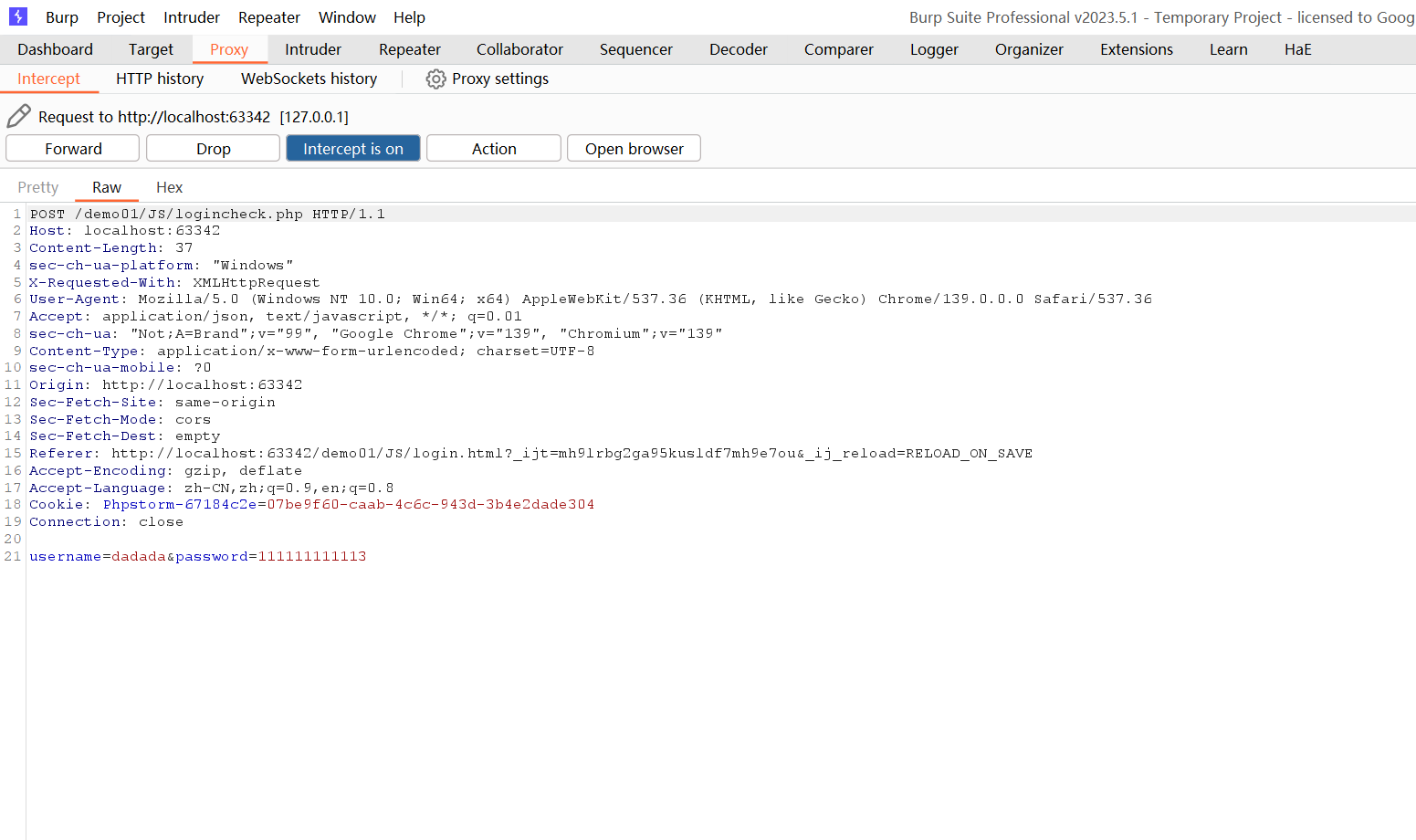Select the Raw view tab
The height and width of the screenshot is (840, 1416).
(107, 187)
